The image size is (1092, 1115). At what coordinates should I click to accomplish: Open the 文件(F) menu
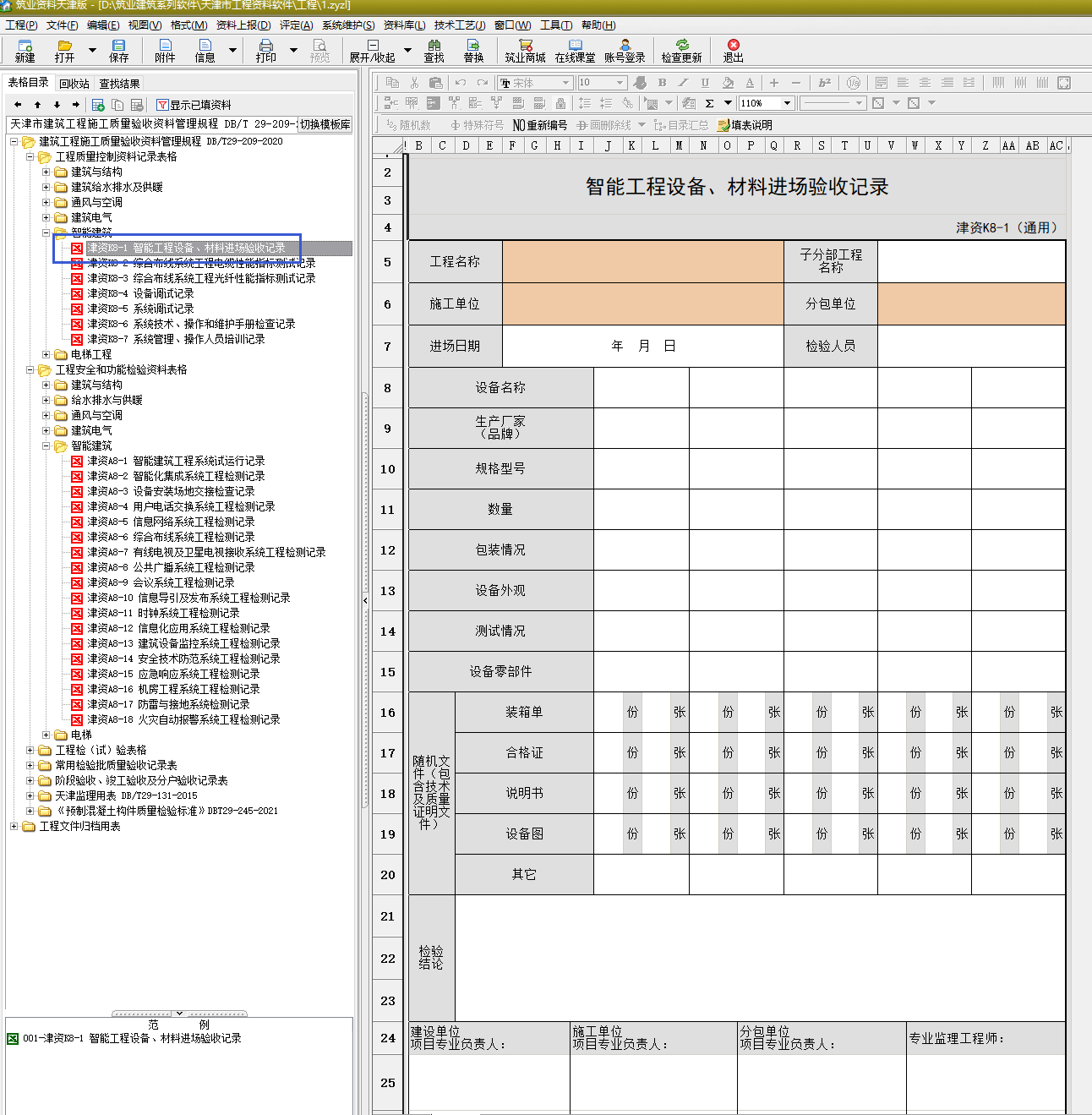(63, 25)
